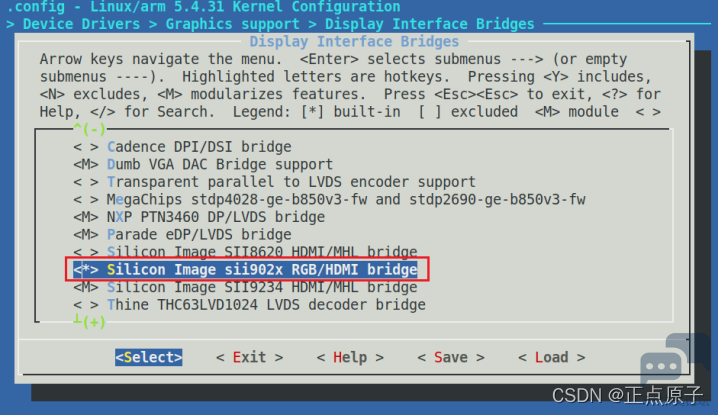Viewport: 719px width, 416px height.
Task: Click the < Load > button
Action: tap(552, 357)
